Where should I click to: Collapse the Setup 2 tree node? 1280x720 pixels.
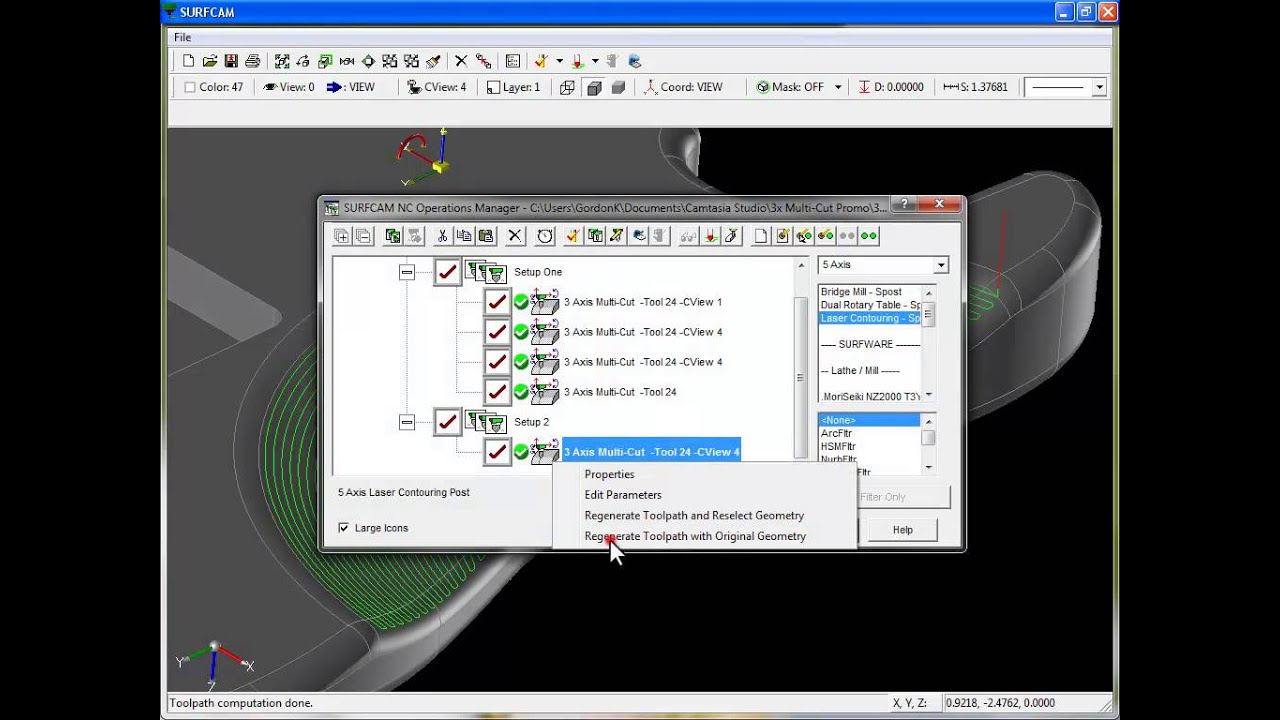point(407,422)
